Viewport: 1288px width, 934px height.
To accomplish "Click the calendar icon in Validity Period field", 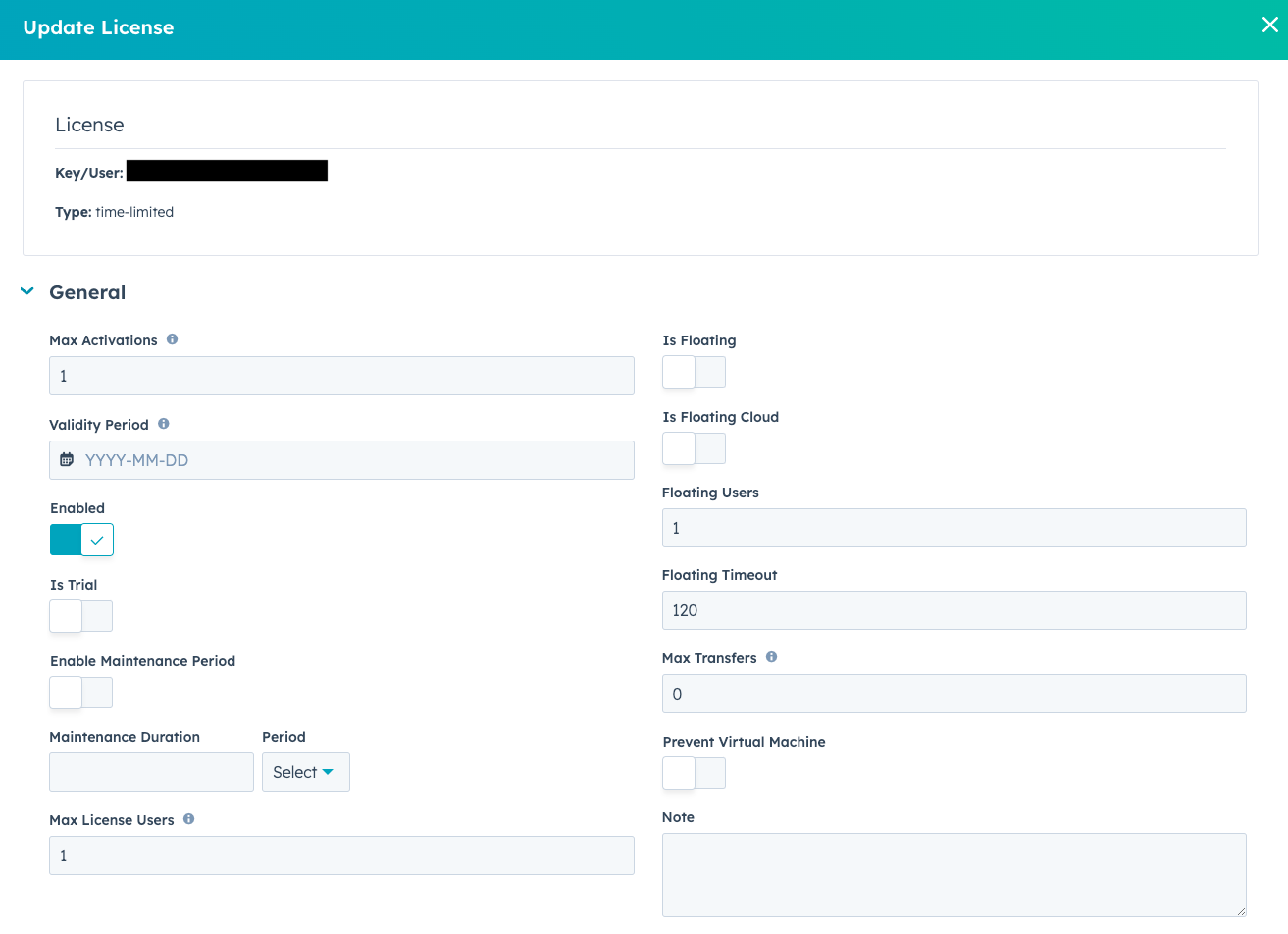I will (x=67, y=460).
